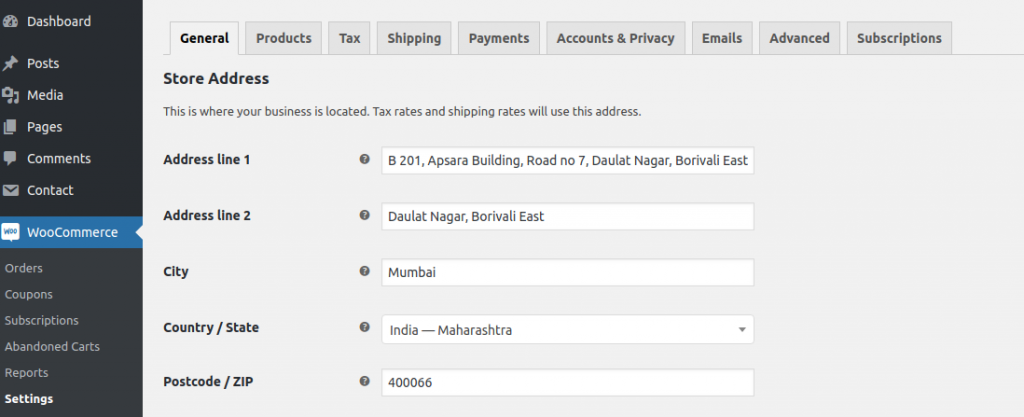Select the Payments tab
This screenshot has width=1024, height=417.
click(498, 38)
